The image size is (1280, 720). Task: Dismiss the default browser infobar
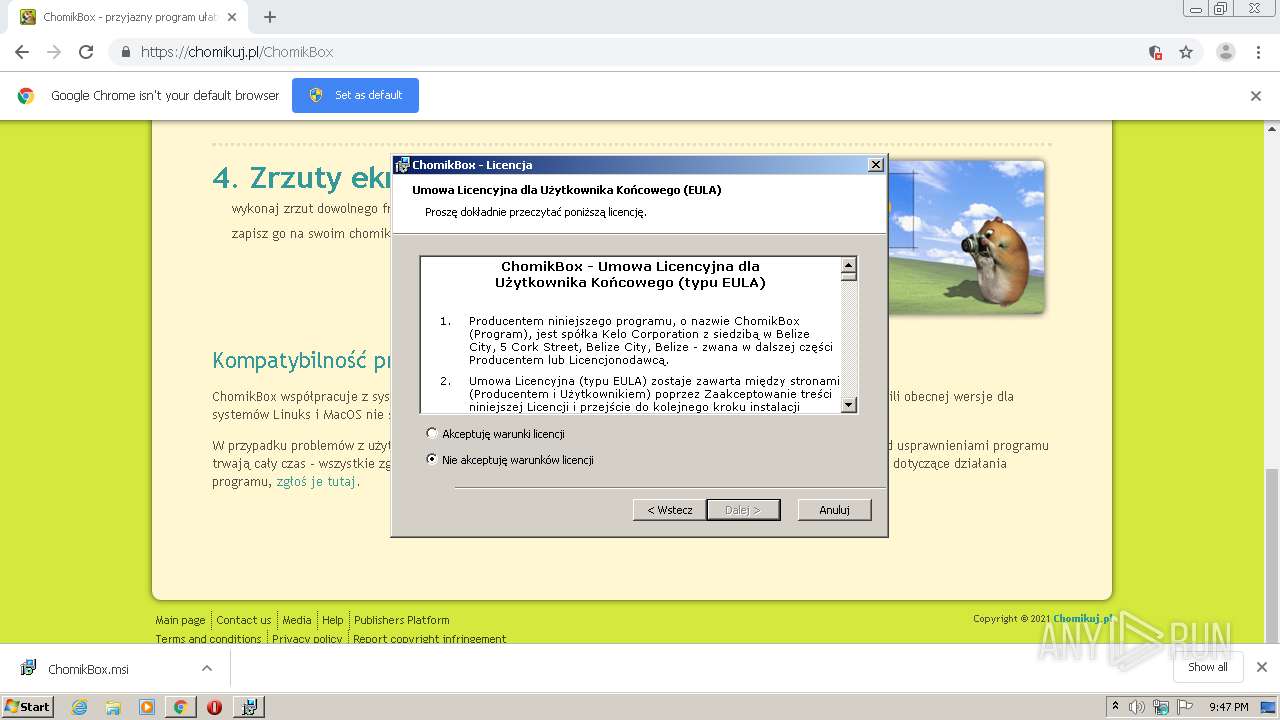click(x=1256, y=96)
